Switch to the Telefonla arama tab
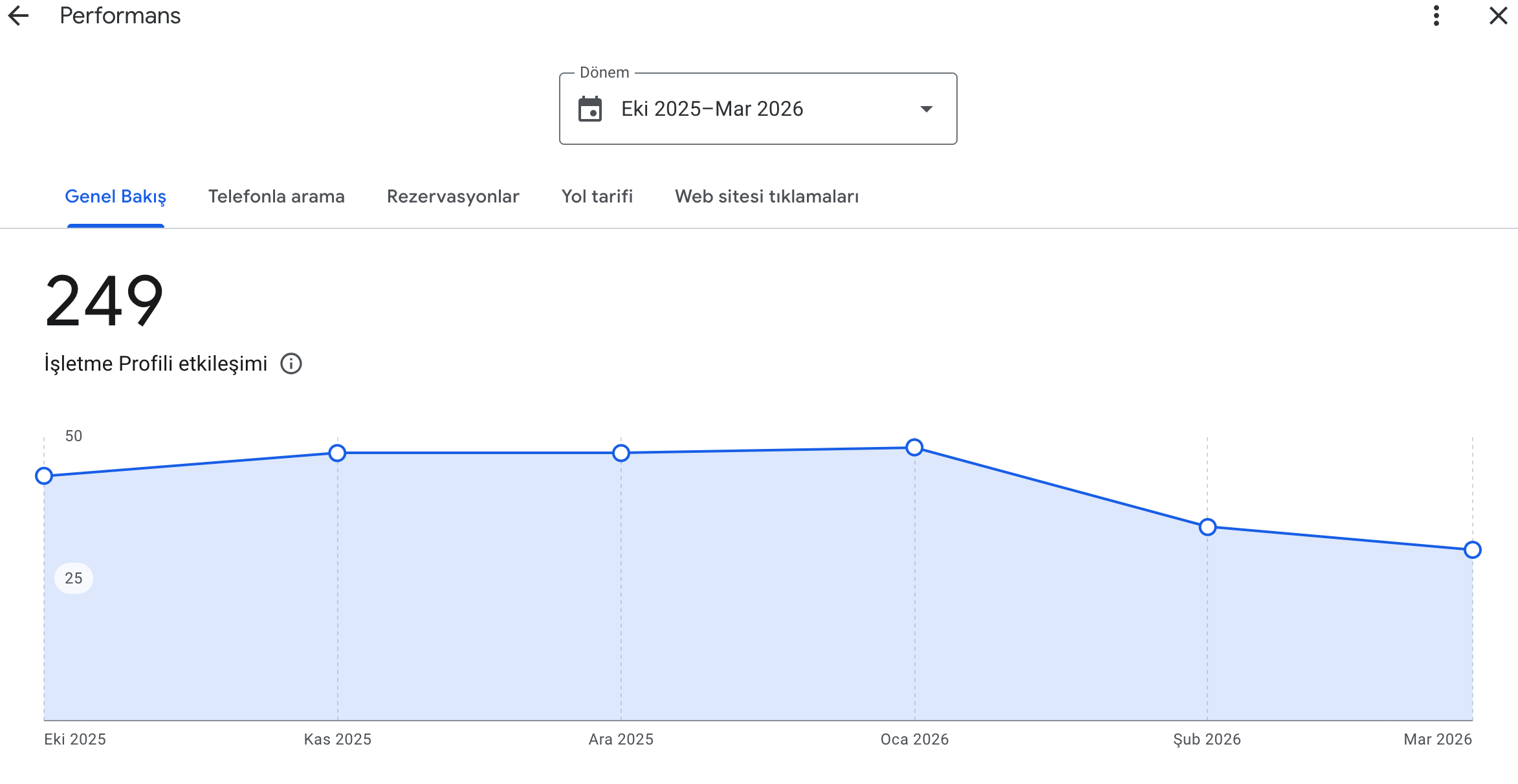Viewport: 1518px width, 784px height. [276, 197]
